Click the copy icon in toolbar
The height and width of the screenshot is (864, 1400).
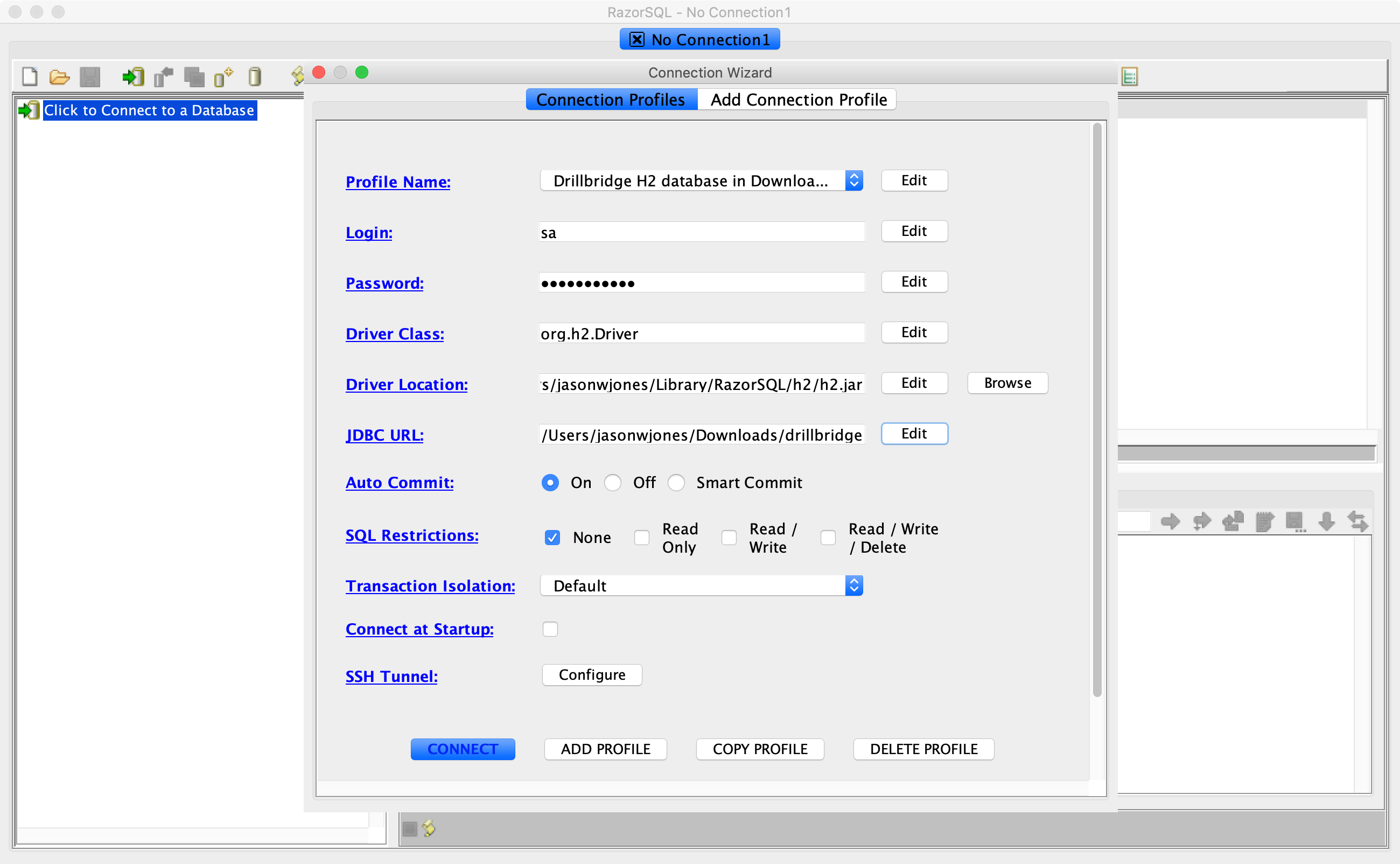193,78
